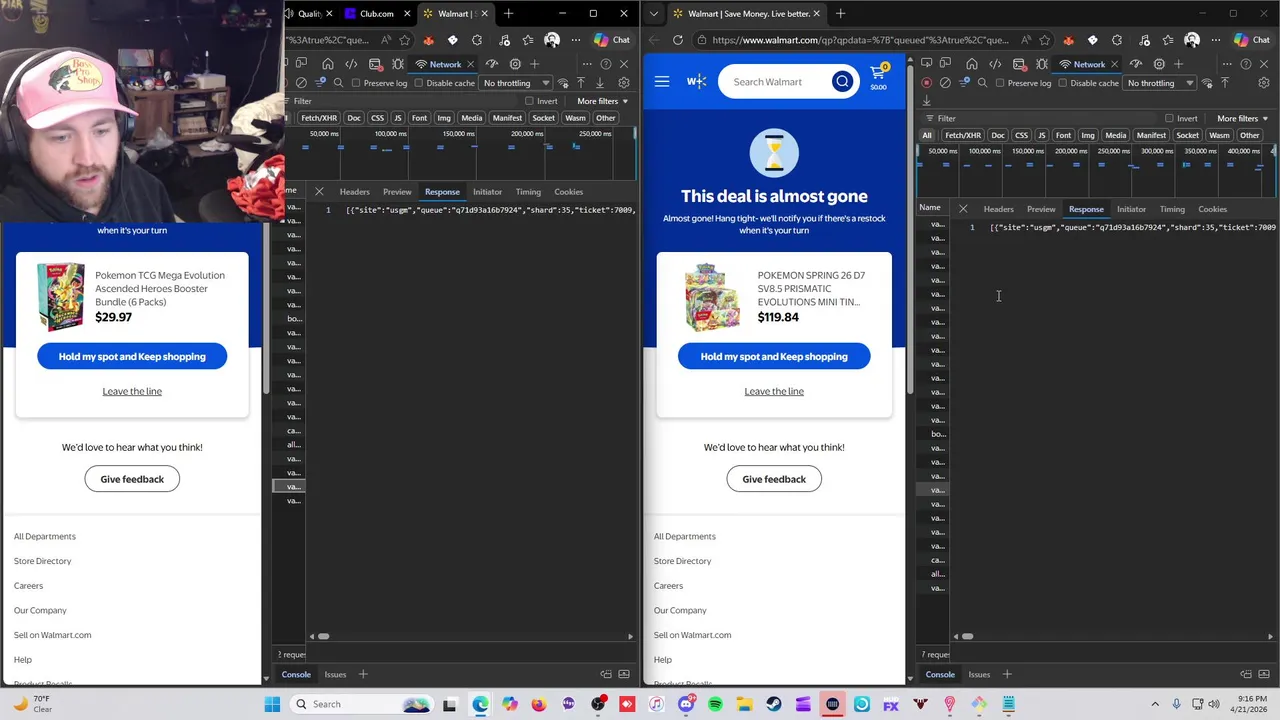Open No throttling dropdown in left DevTools
1280x720 pixels.
(x=514, y=83)
